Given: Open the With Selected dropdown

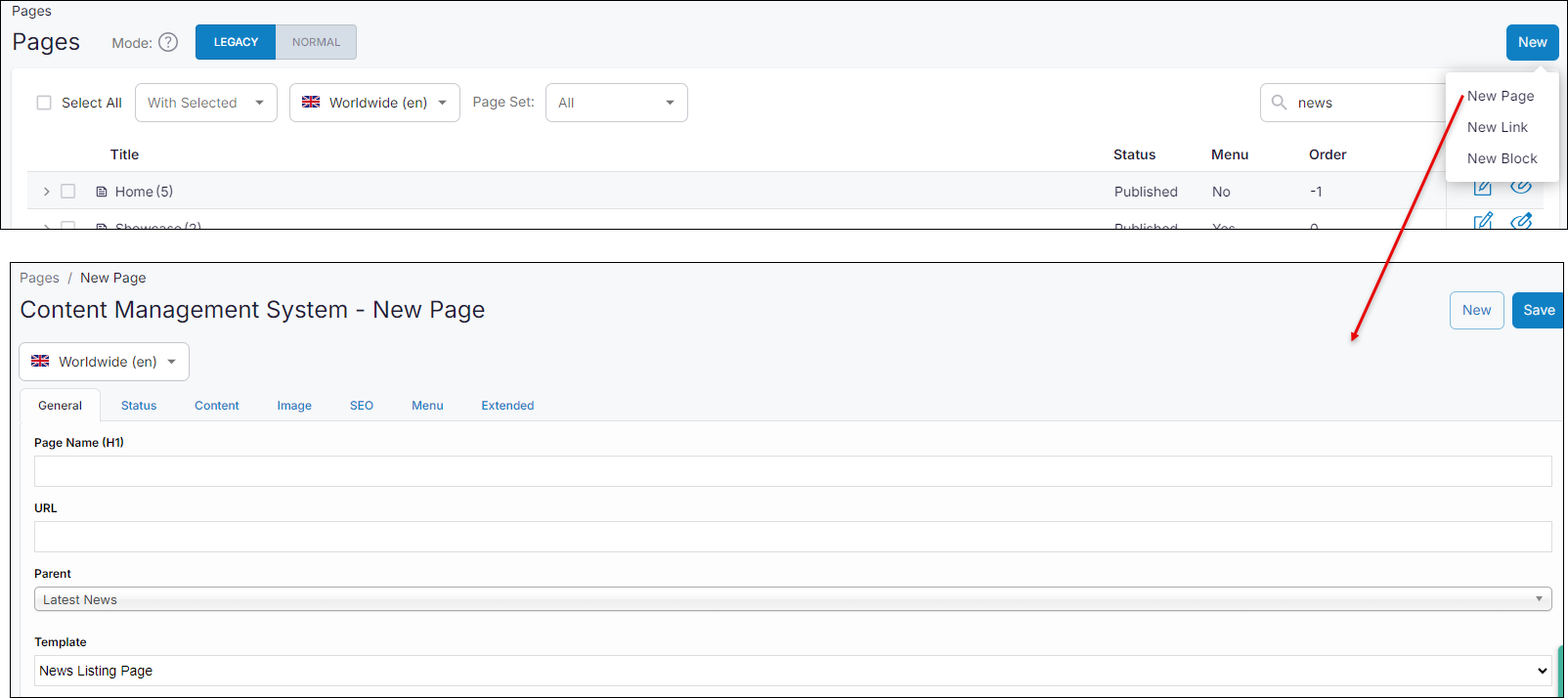Looking at the screenshot, I should tap(206, 103).
